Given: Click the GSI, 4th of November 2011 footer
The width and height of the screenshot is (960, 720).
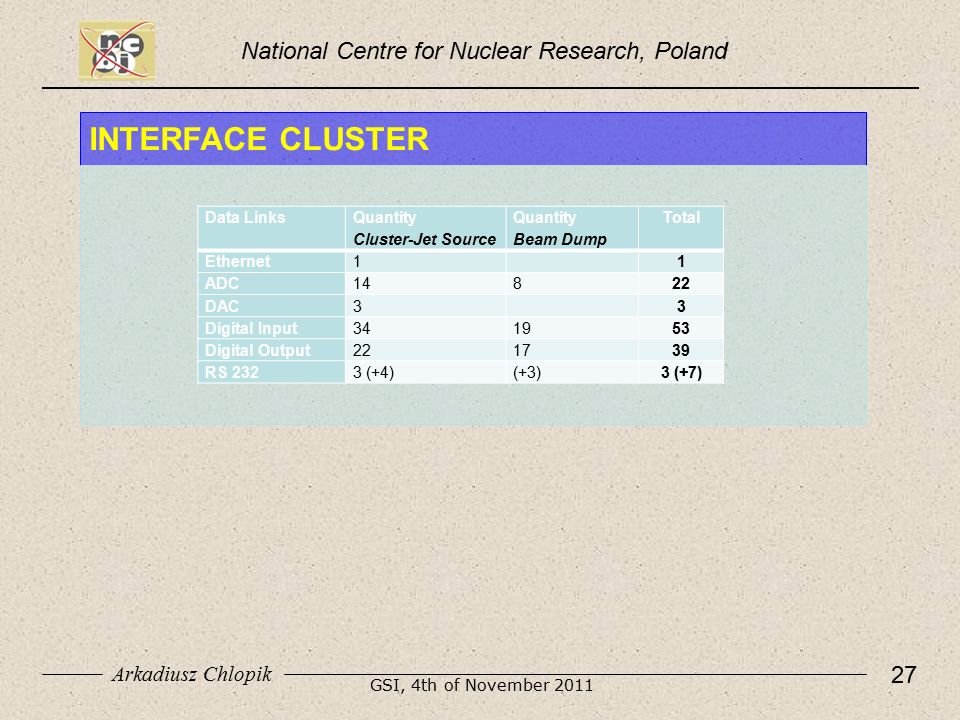Looking at the screenshot, I should tap(481, 685).
